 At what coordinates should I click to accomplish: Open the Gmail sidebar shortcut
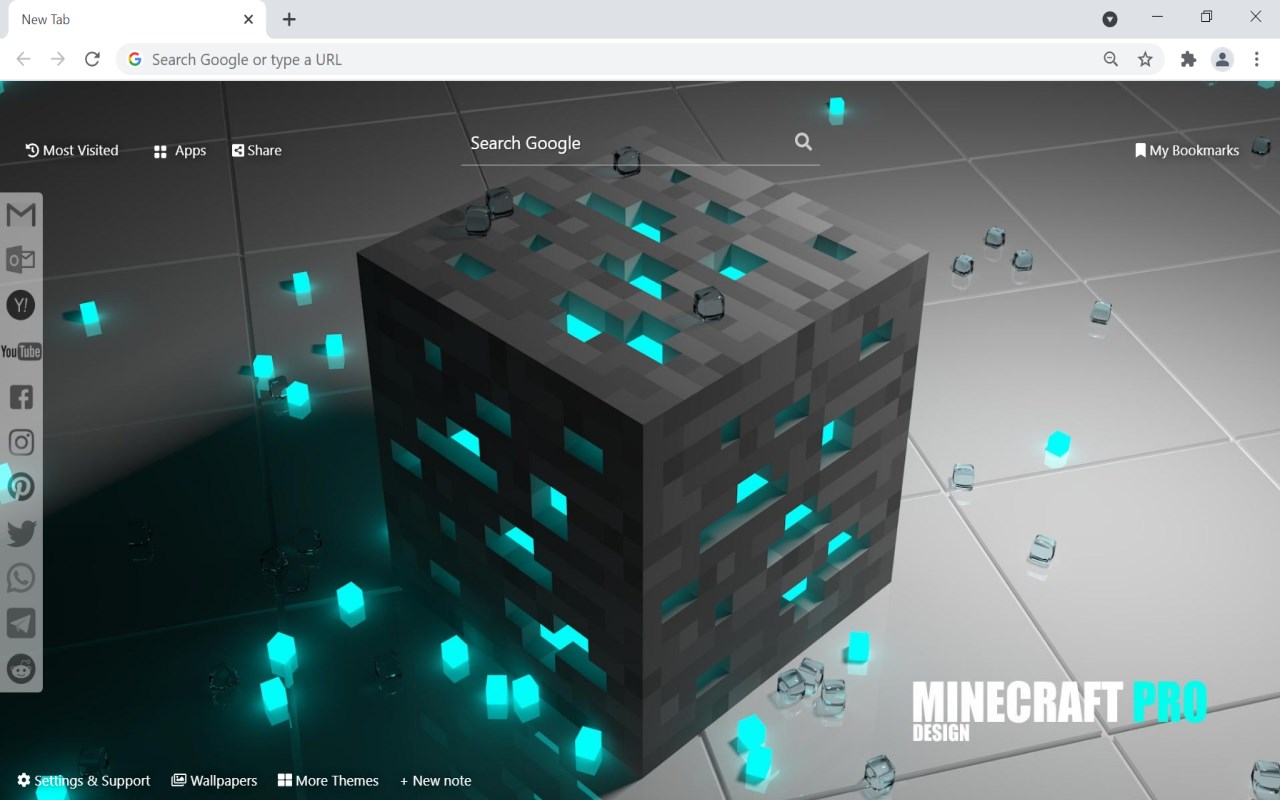(x=21, y=215)
